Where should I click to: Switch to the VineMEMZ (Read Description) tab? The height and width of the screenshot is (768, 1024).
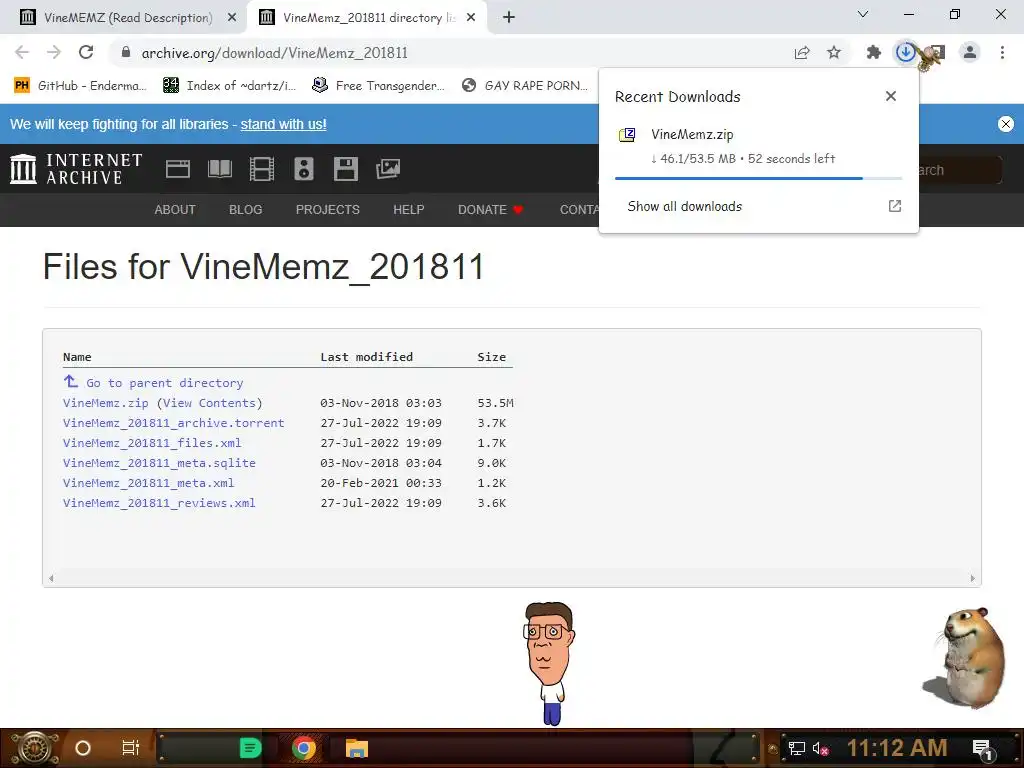pyautogui.click(x=128, y=17)
